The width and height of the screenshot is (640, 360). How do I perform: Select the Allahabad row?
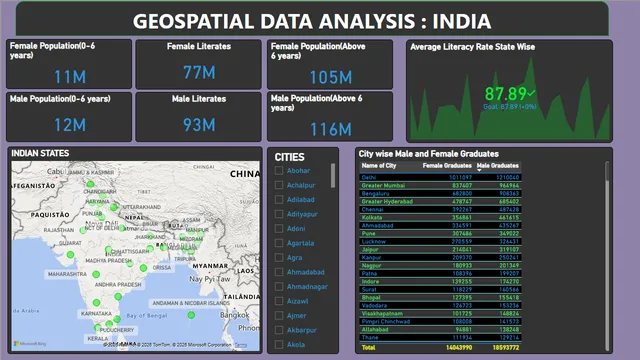coord(440,329)
